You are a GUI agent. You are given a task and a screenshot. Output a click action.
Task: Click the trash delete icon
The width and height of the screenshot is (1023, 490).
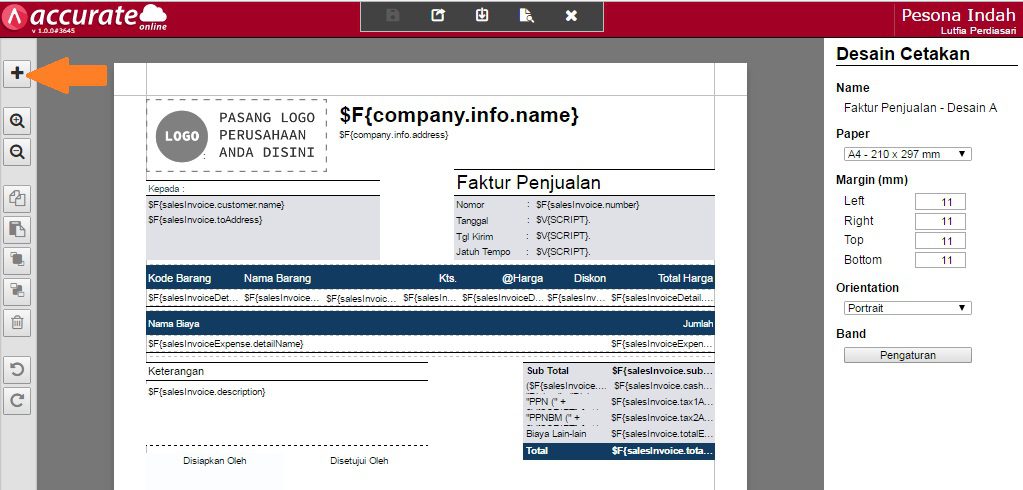pyautogui.click(x=17, y=322)
